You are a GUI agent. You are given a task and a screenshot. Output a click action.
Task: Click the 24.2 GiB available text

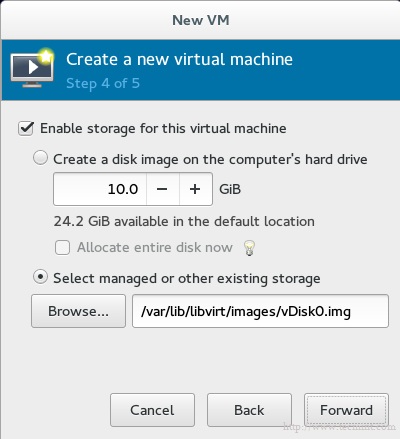184,221
